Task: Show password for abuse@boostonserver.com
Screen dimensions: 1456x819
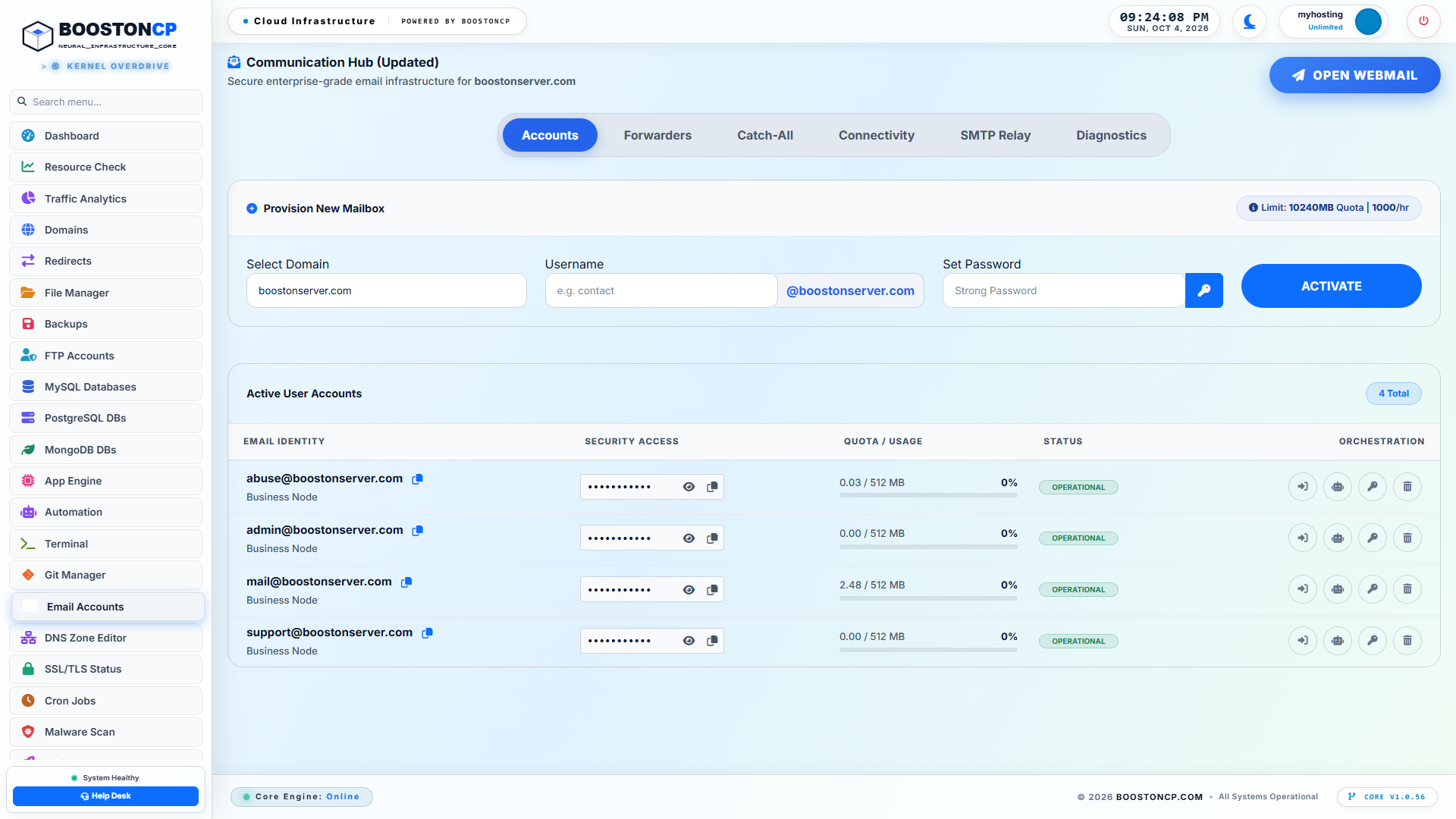Action: [689, 487]
